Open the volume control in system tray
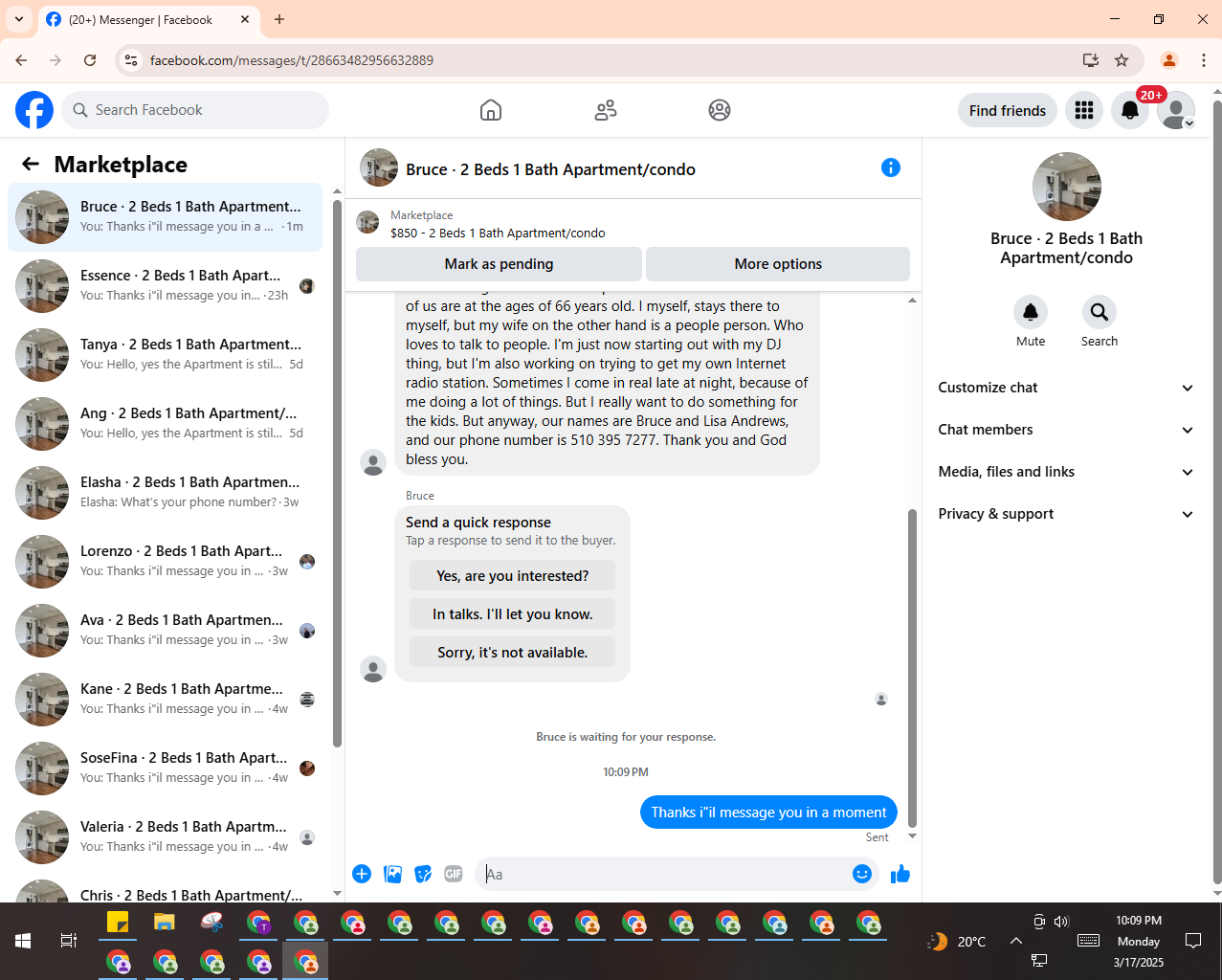Screen dimensions: 1222x980 click(1061, 922)
